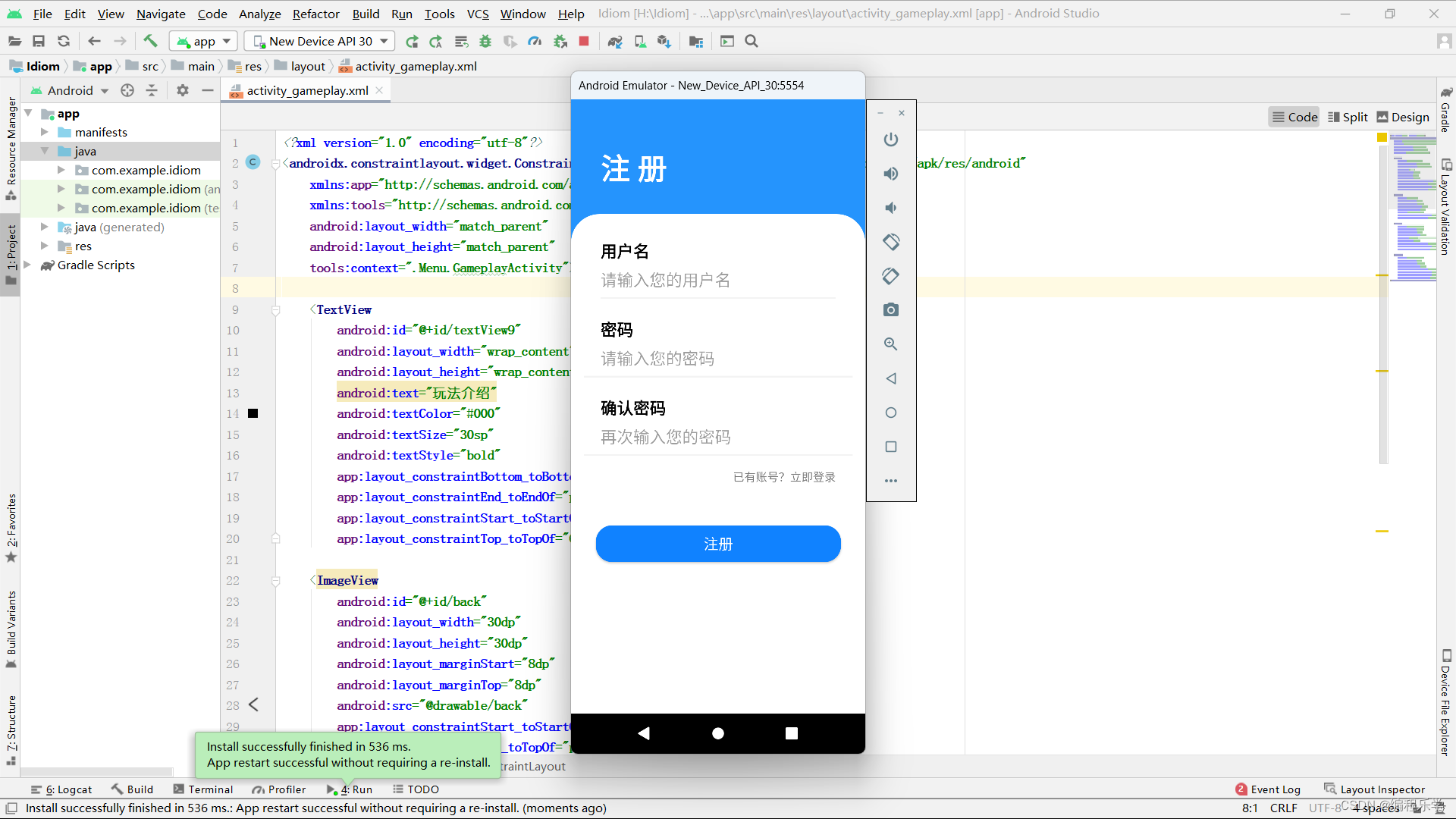Open the New Device API 30 dropdown
This screenshot has width=1456, height=819.
321,42
